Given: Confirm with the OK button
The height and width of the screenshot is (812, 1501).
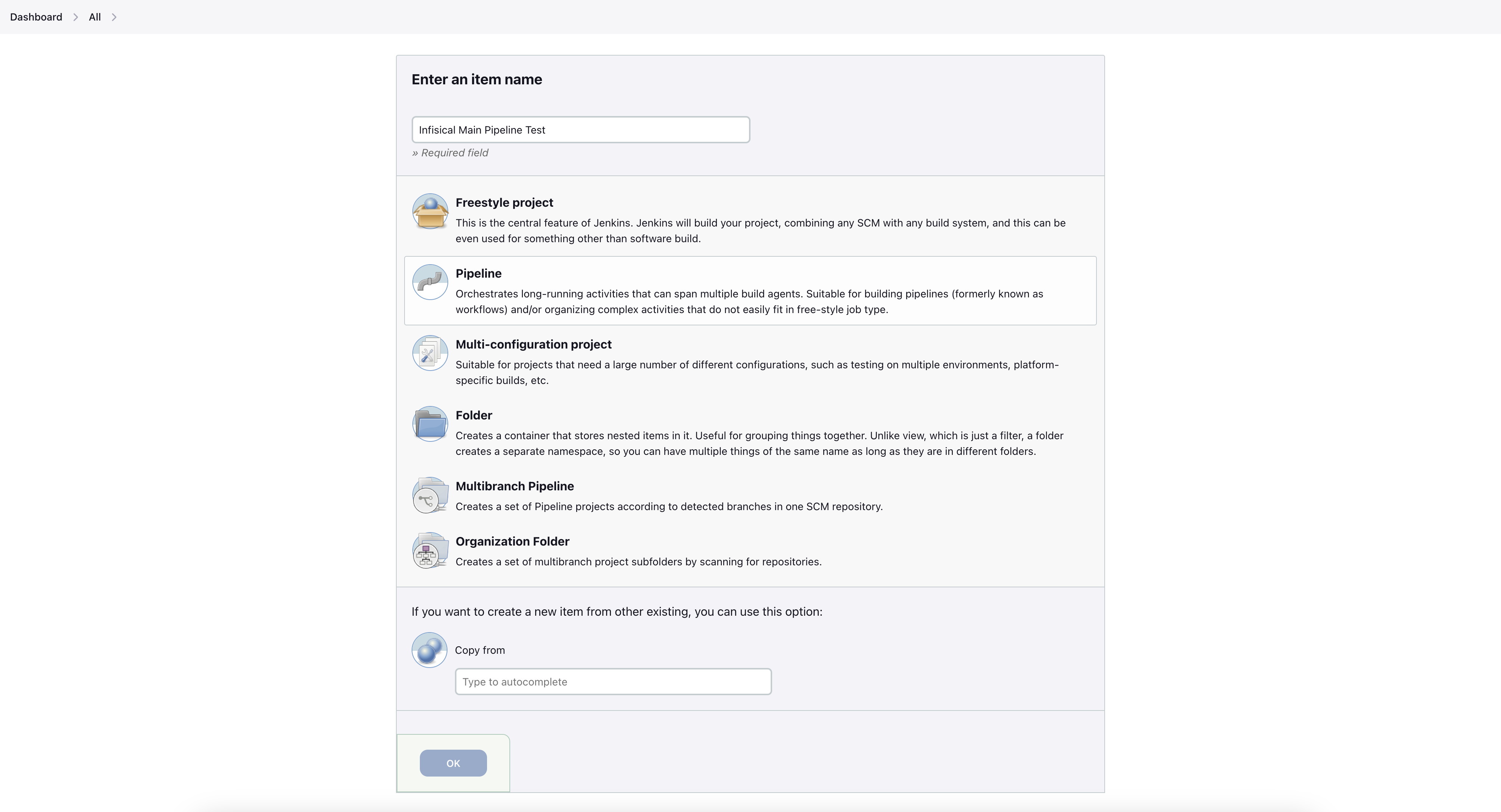Looking at the screenshot, I should tap(453, 763).
